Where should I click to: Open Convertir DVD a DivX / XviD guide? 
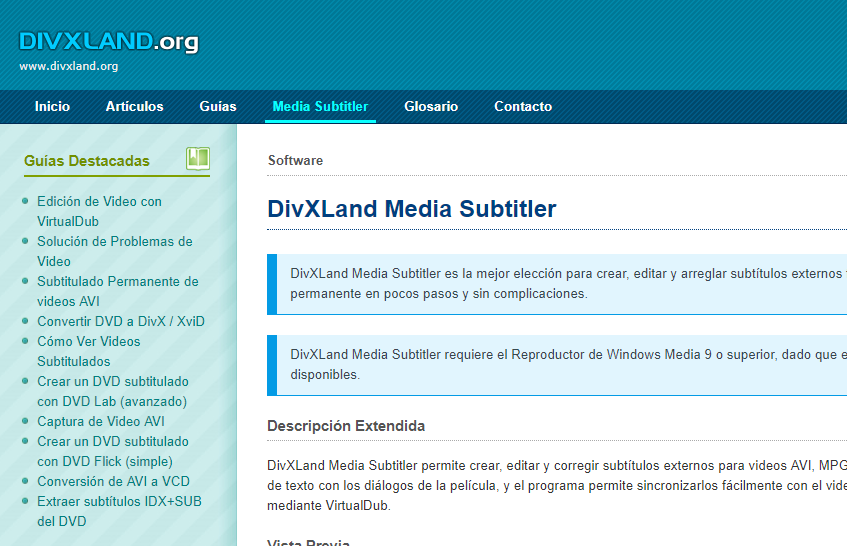click(x=121, y=321)
